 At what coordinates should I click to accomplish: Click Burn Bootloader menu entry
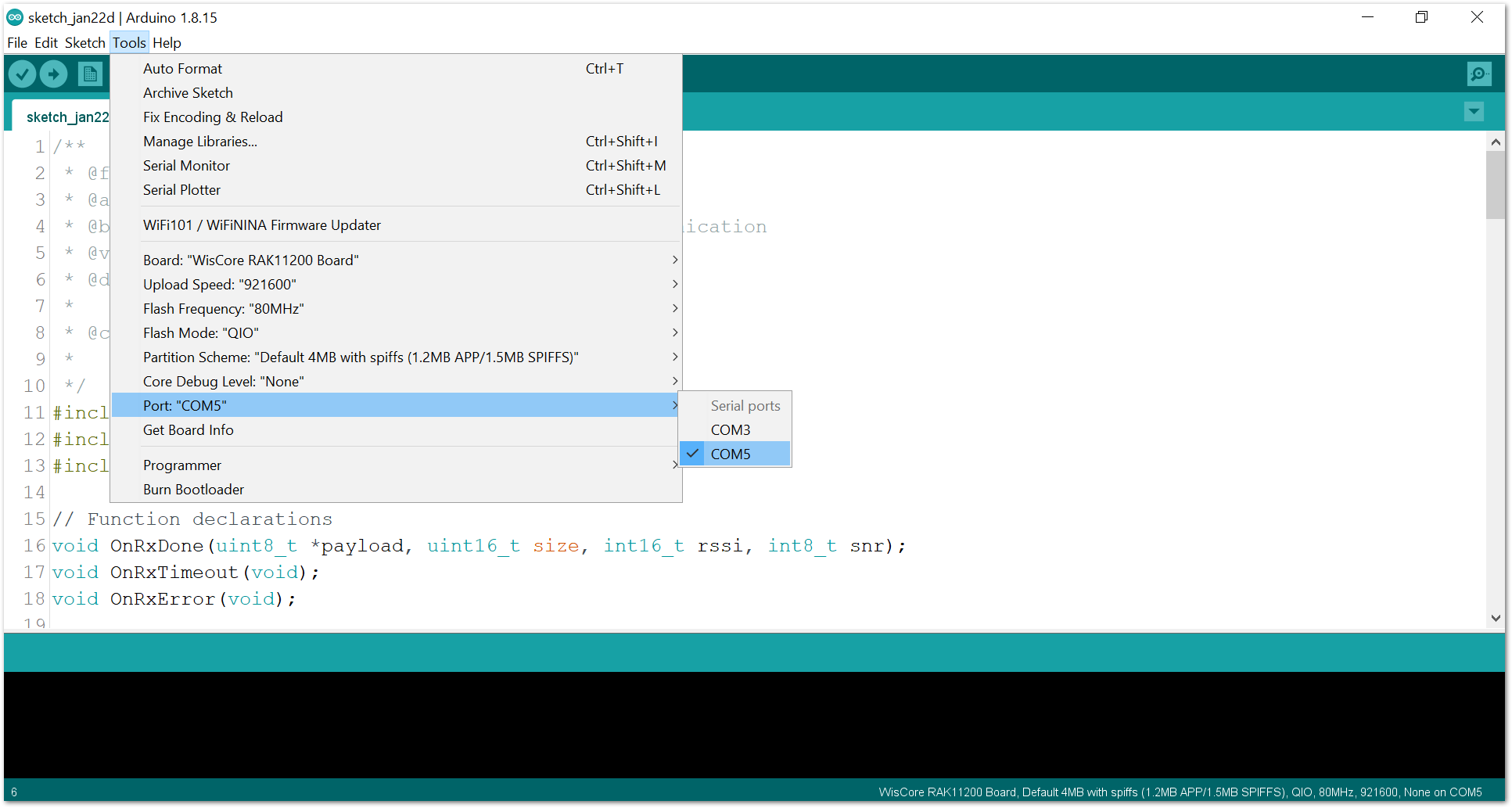tap(194, 490)
